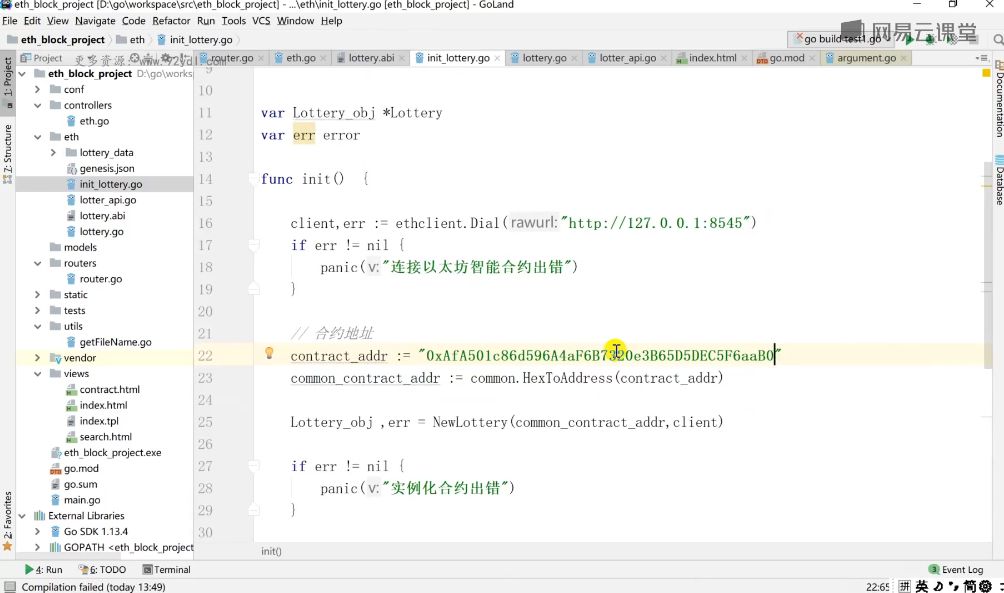Viewport: 1004px width, 593px height.
Task: Open the Event Log in status bar
Action: click(x=955, y=569)
